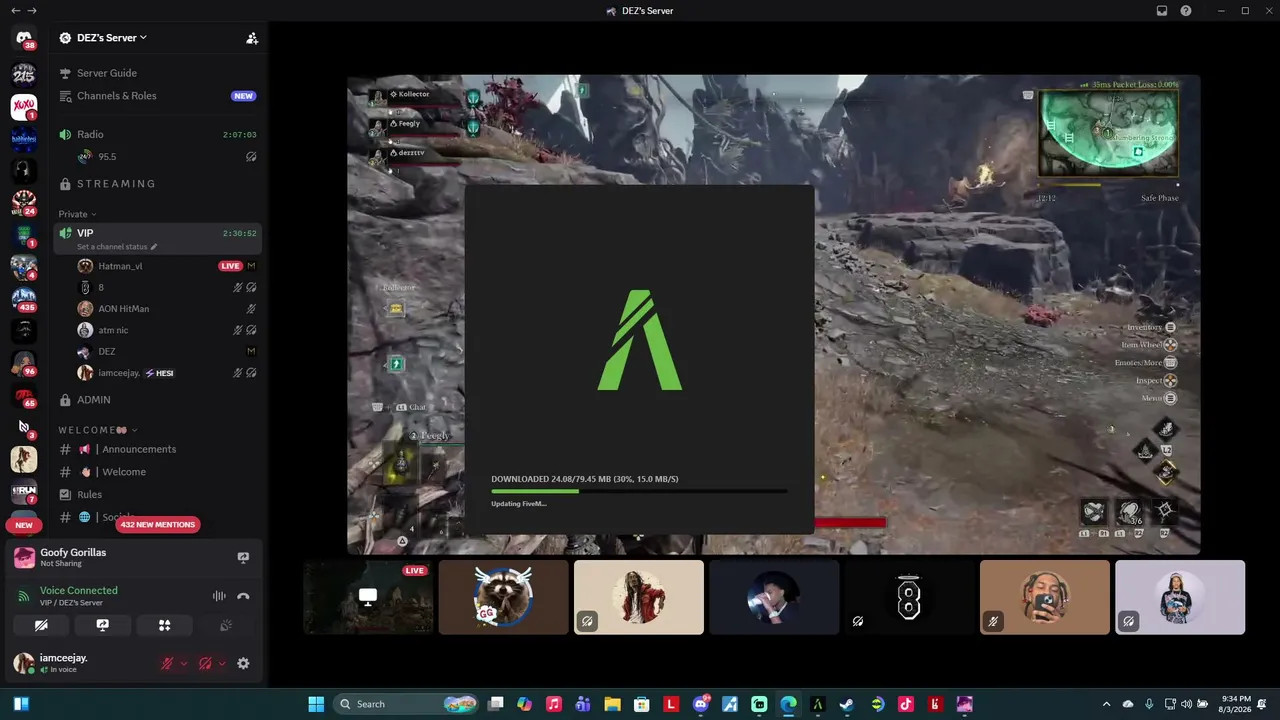Viewport: 1280px width, 720px height.
Task: Open the Welcome channel
Action: 158,472
